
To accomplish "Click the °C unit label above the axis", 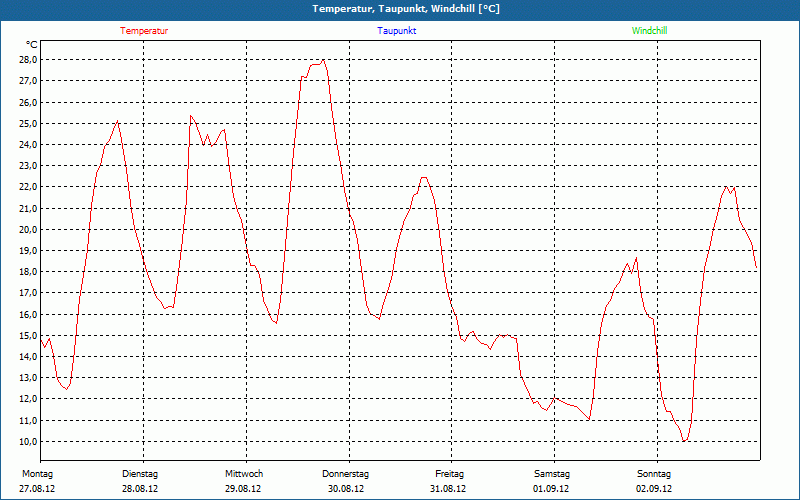I will pos(32,45).
